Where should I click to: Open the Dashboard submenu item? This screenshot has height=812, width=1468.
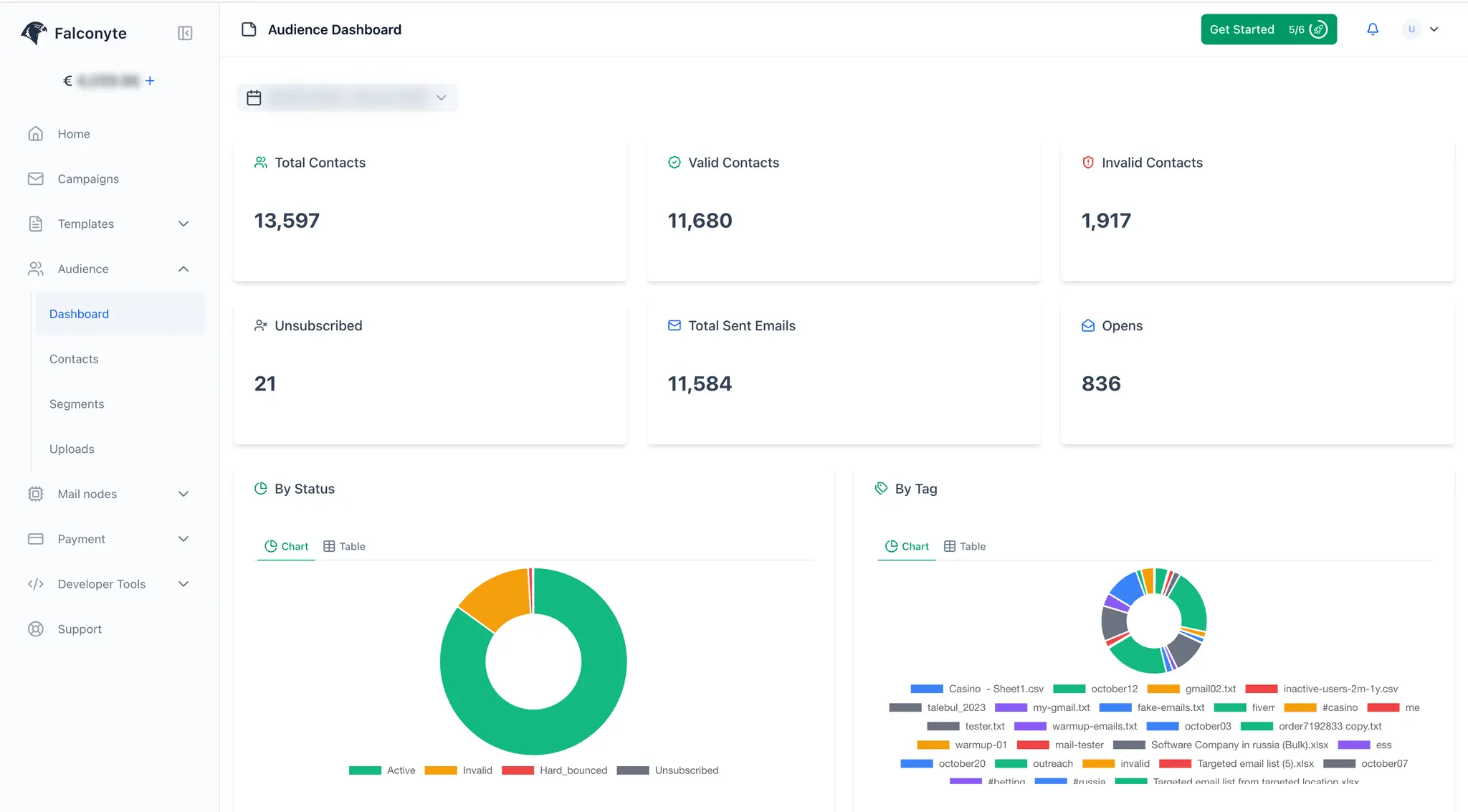[120, 314]
